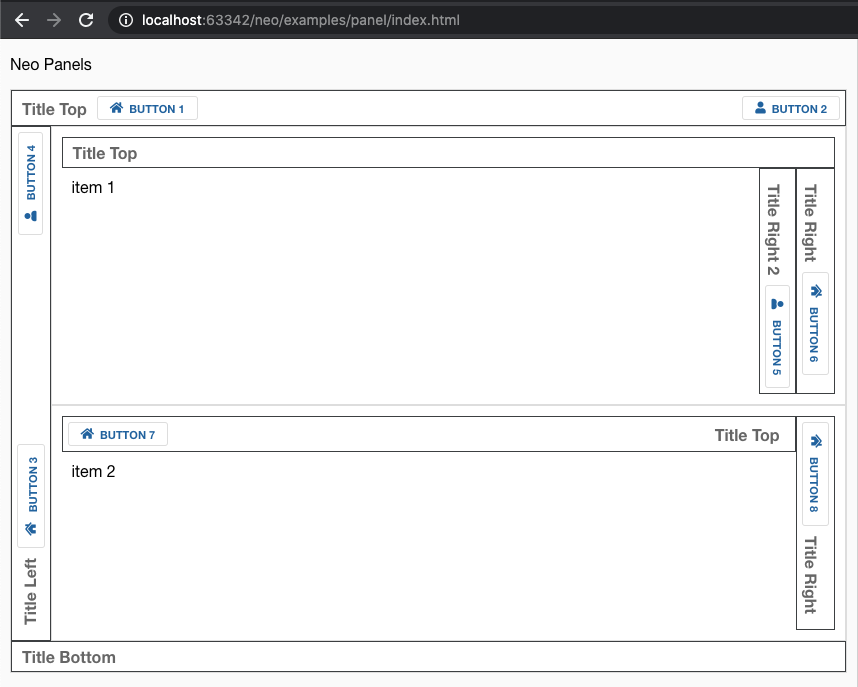Click vertical Button 4 in left header

(31, 183)
